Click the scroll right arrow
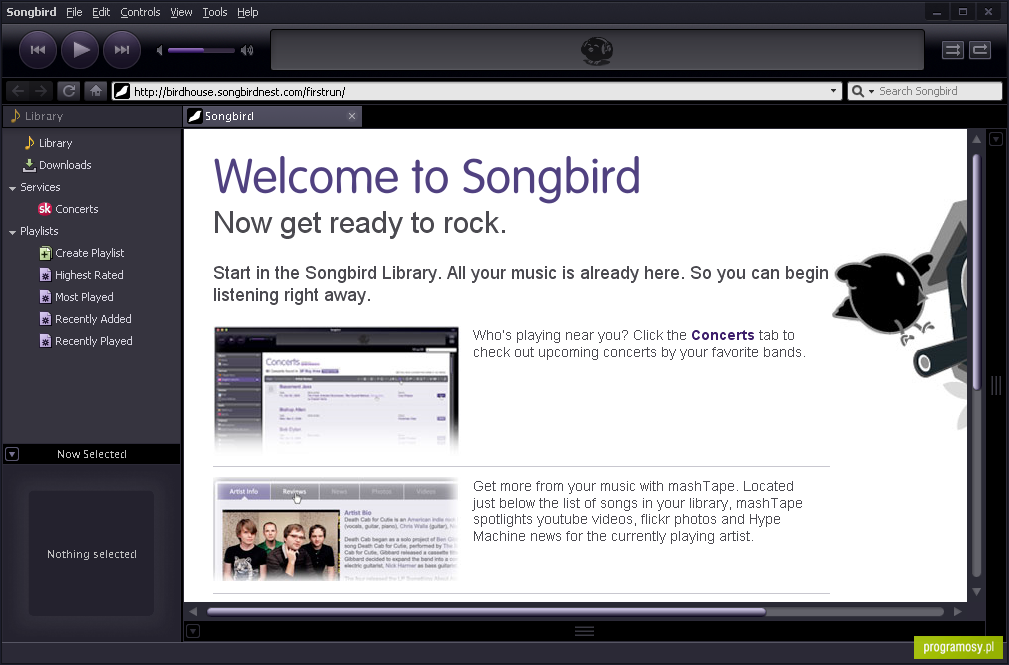1009x665 pixels. tap(958, 612)
